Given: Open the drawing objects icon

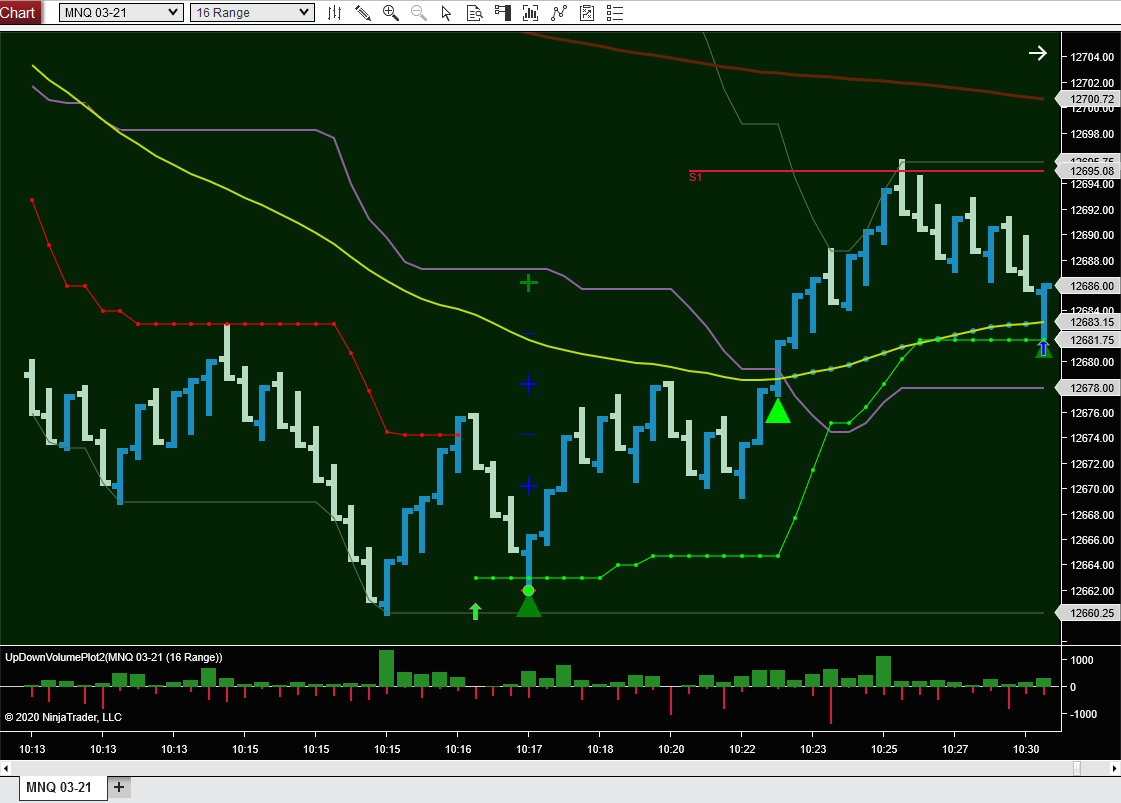Looking at the screenshot, I should coord(587,13).
